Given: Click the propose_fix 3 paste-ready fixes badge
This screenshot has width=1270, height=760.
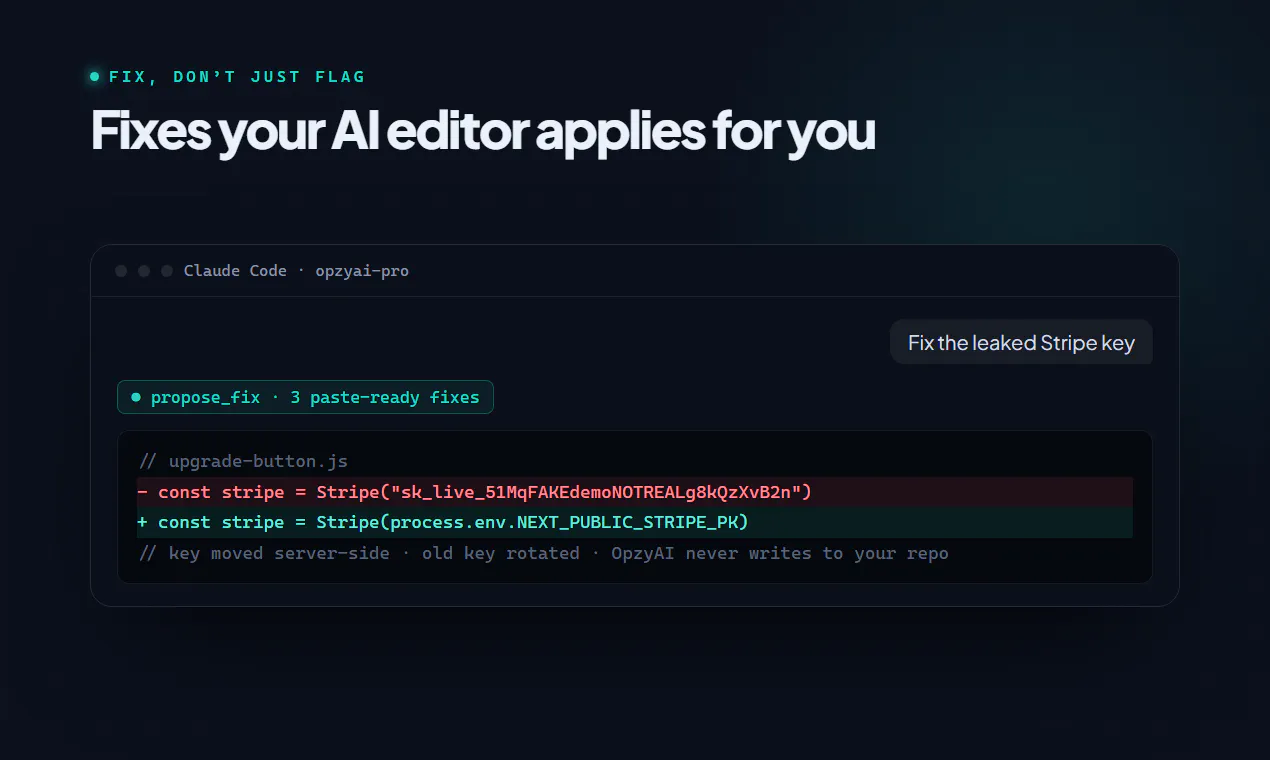Looking at the screenshot, I should tap(305, 397).
